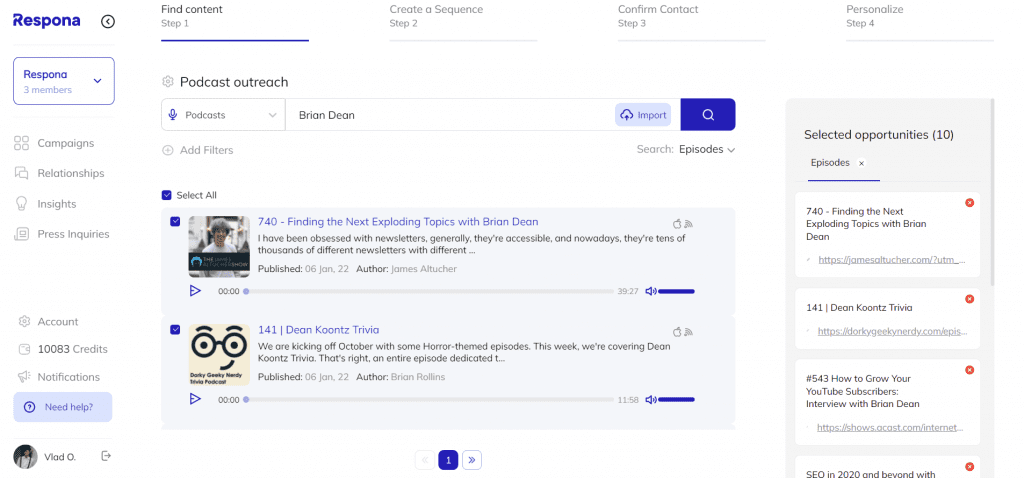Remove selected 740 Exploding Topics opportunity
Viewport: 1024px width, 478px height.
coord(969,203)
